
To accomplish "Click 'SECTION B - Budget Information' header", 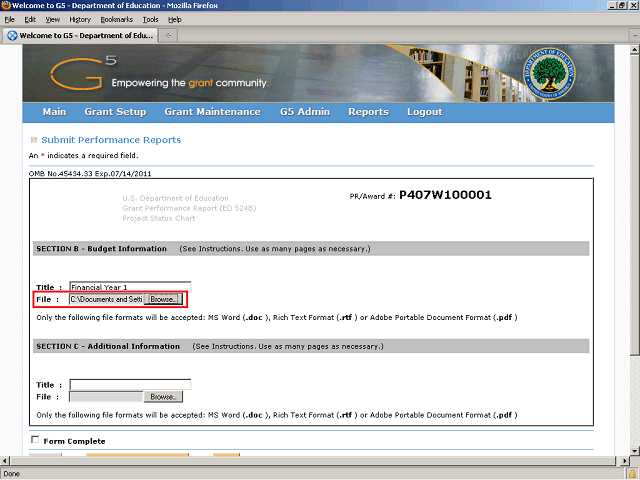I will (x=102, y=249).
